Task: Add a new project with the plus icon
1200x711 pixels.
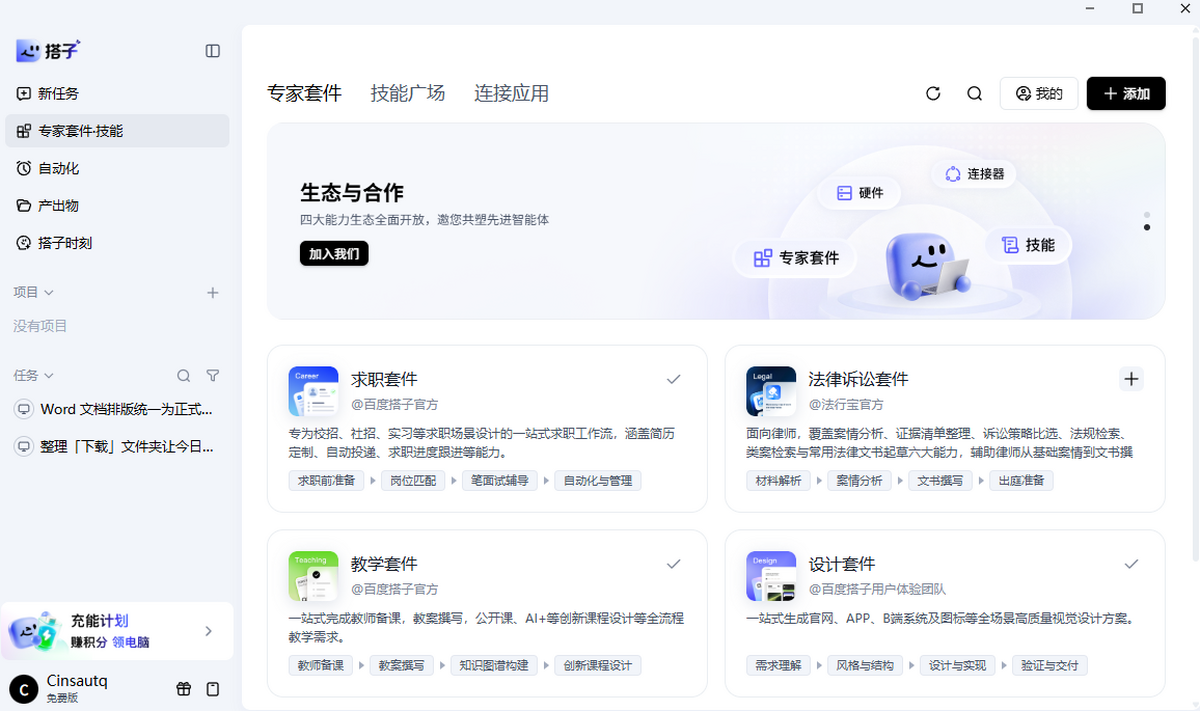Action: pos(213,293)
